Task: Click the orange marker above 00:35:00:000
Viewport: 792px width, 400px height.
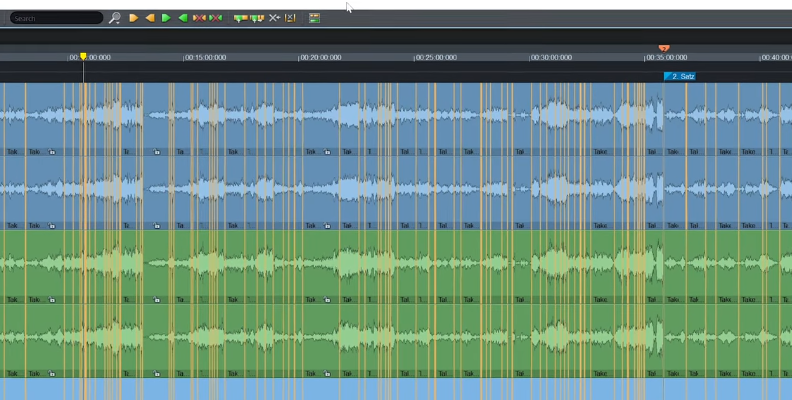Action: (x=664, y=48)
